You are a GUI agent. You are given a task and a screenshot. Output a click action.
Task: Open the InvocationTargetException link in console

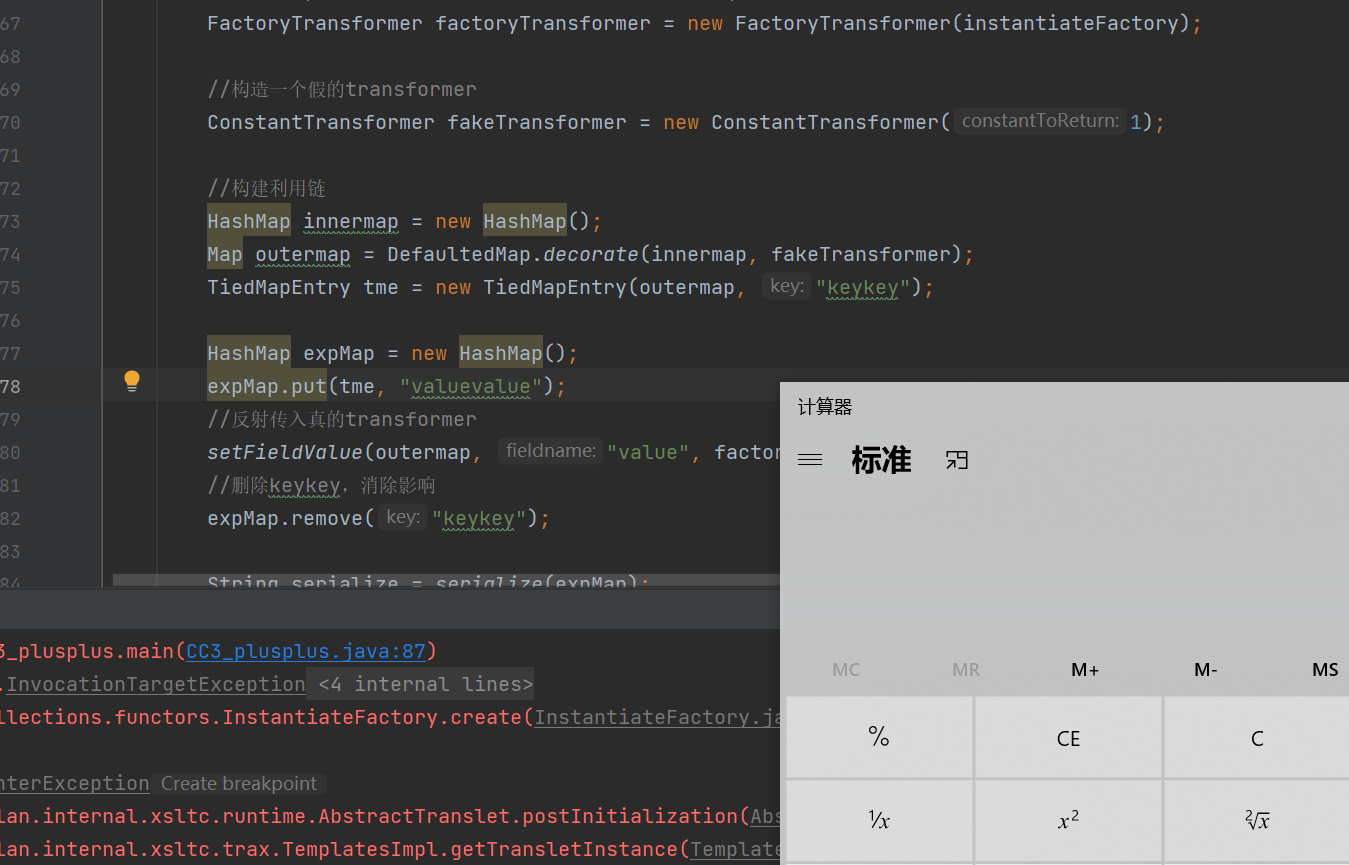(156, 684)
